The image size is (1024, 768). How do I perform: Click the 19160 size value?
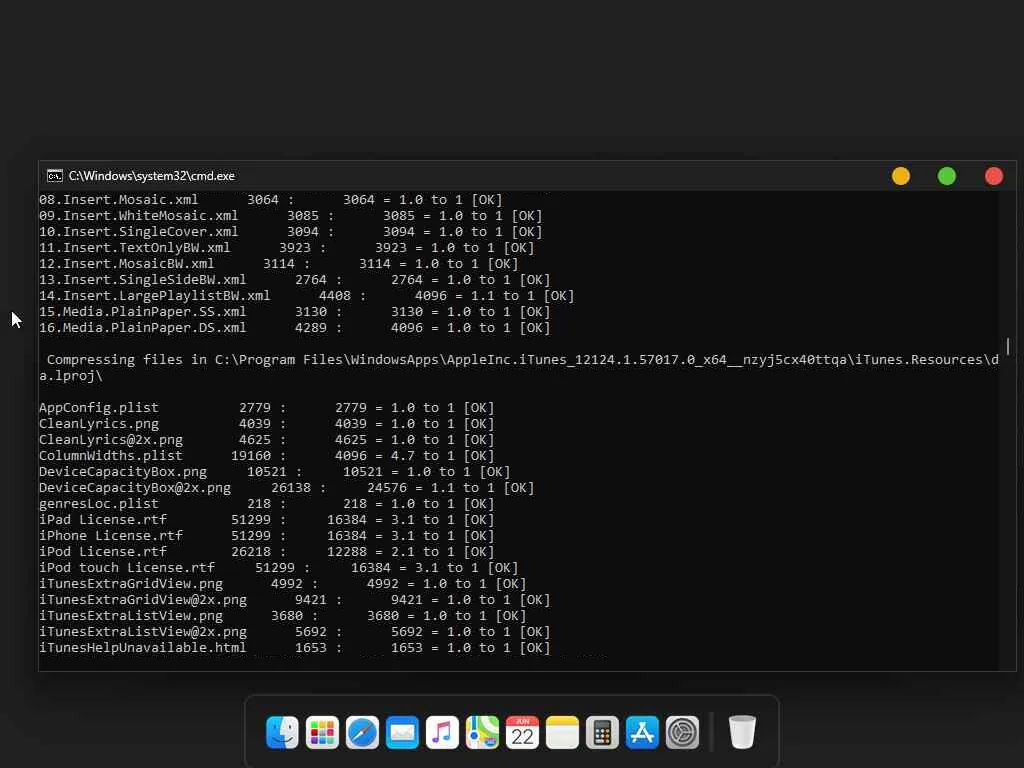coord(251,456)
